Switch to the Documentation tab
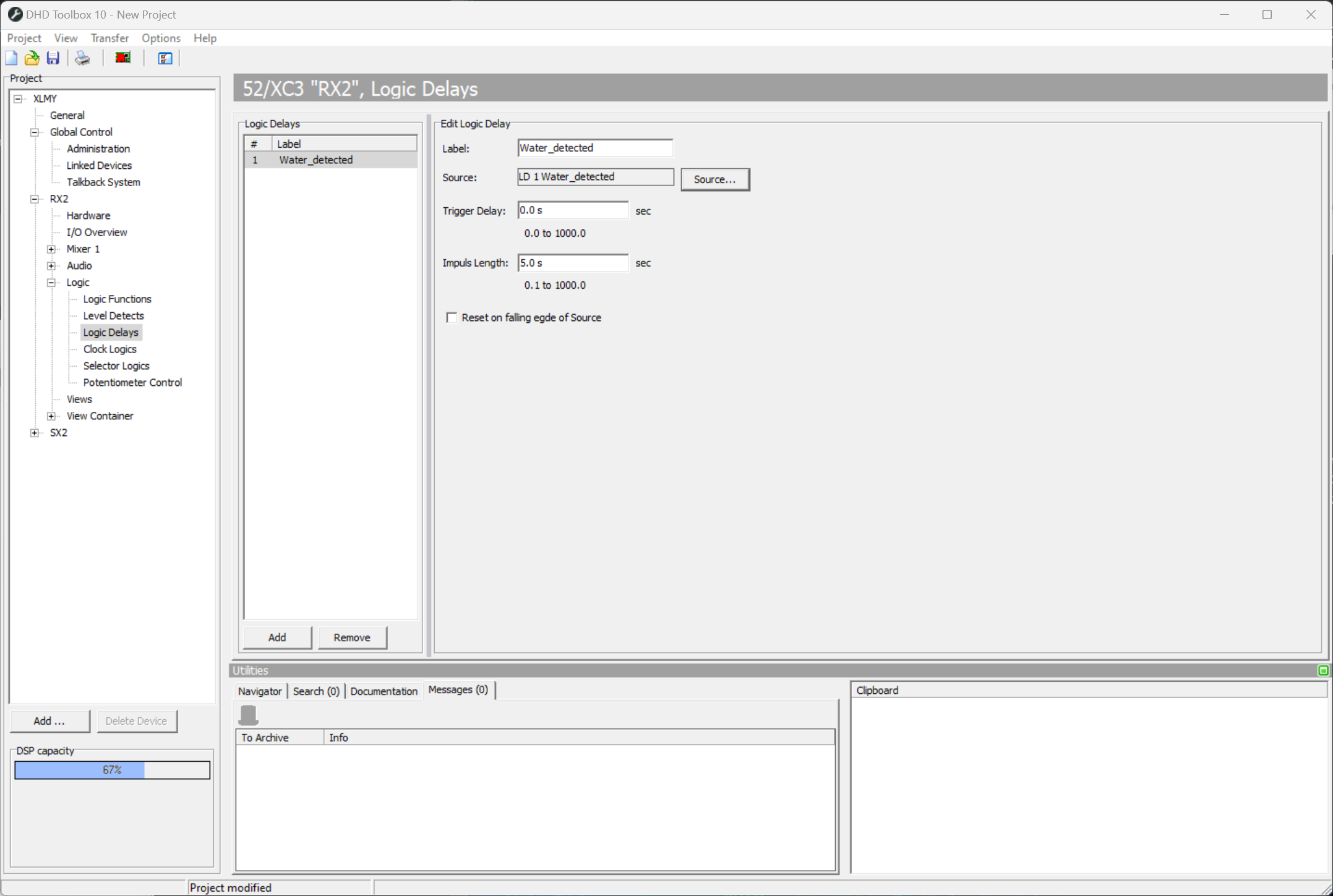The width and height of the screenshot is (1333, 896). click(384, 691)
